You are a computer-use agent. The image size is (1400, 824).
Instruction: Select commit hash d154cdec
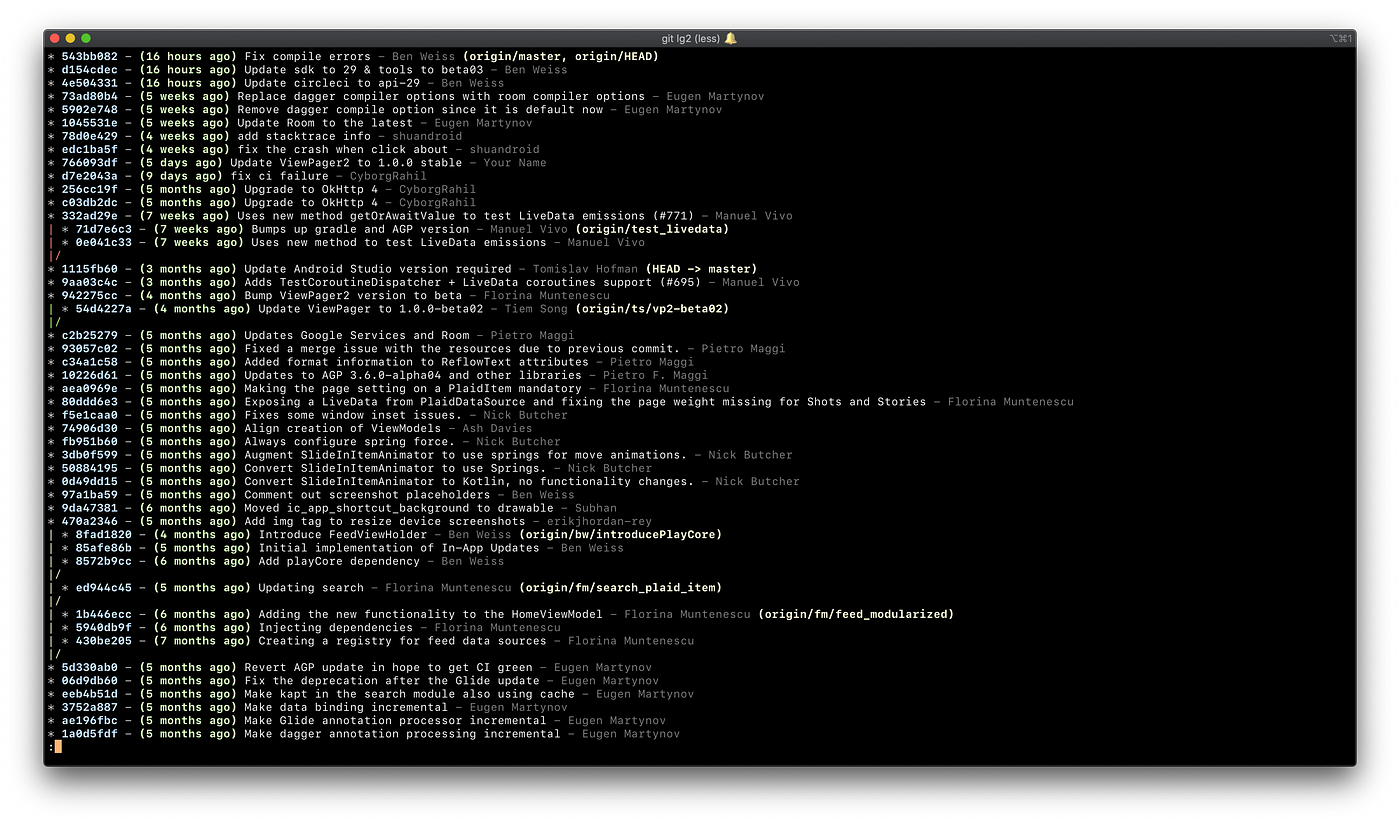(90, 70)
